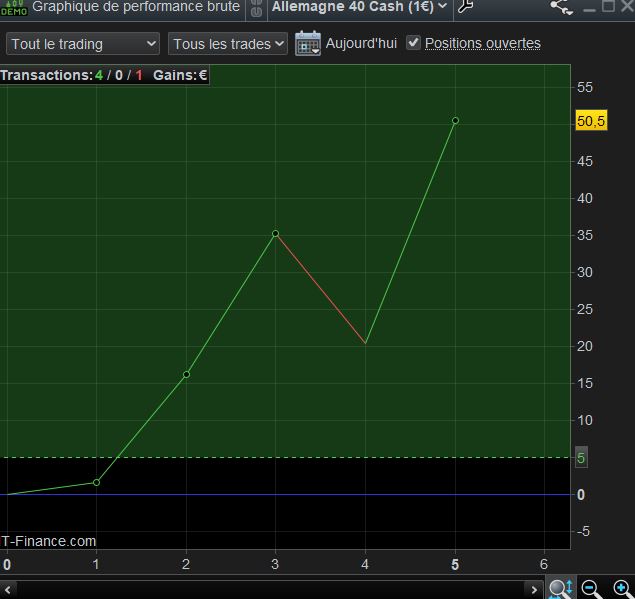The width and height of the screenshot is (635, 599).
Task: Click the T-Finance.com watermark link
Action: tap(50, 541)
